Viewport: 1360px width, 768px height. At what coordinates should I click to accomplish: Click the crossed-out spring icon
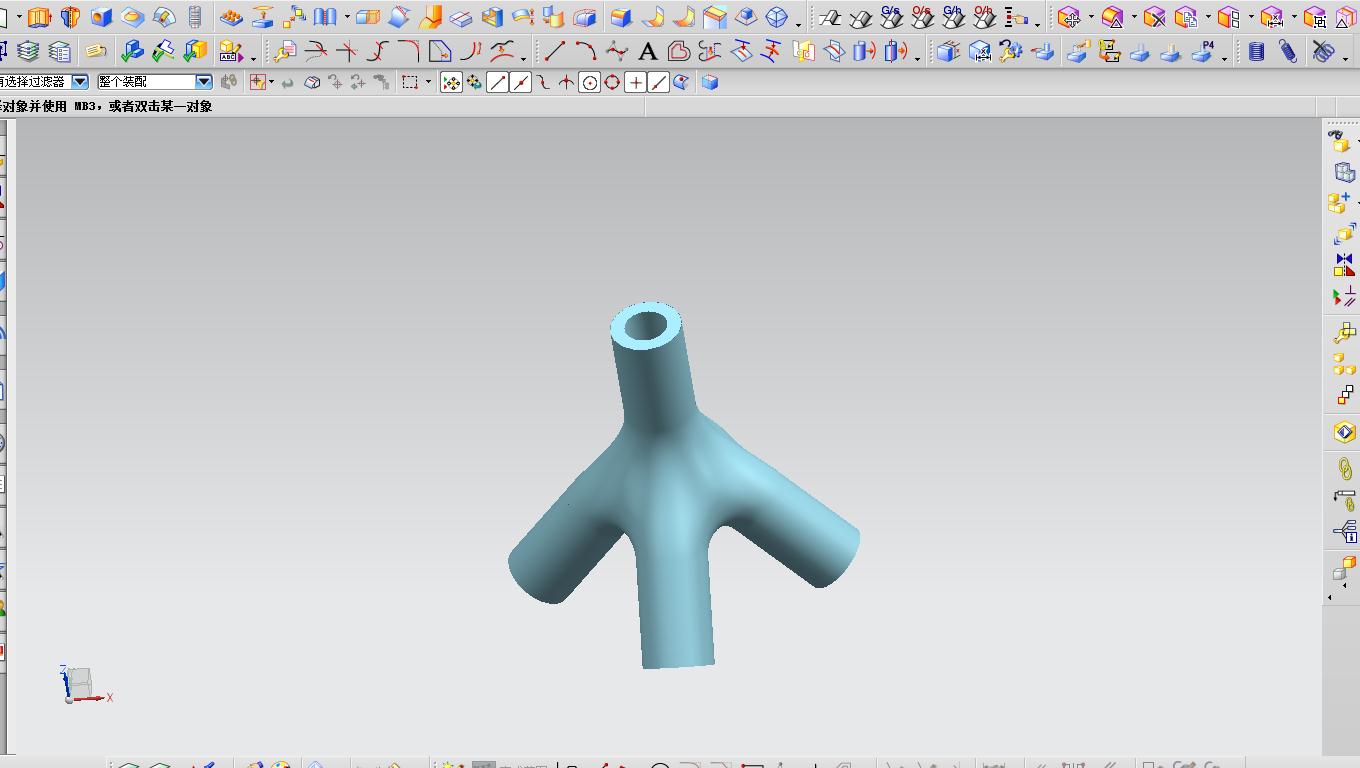pyautogui.click(x=1323, y=52)
